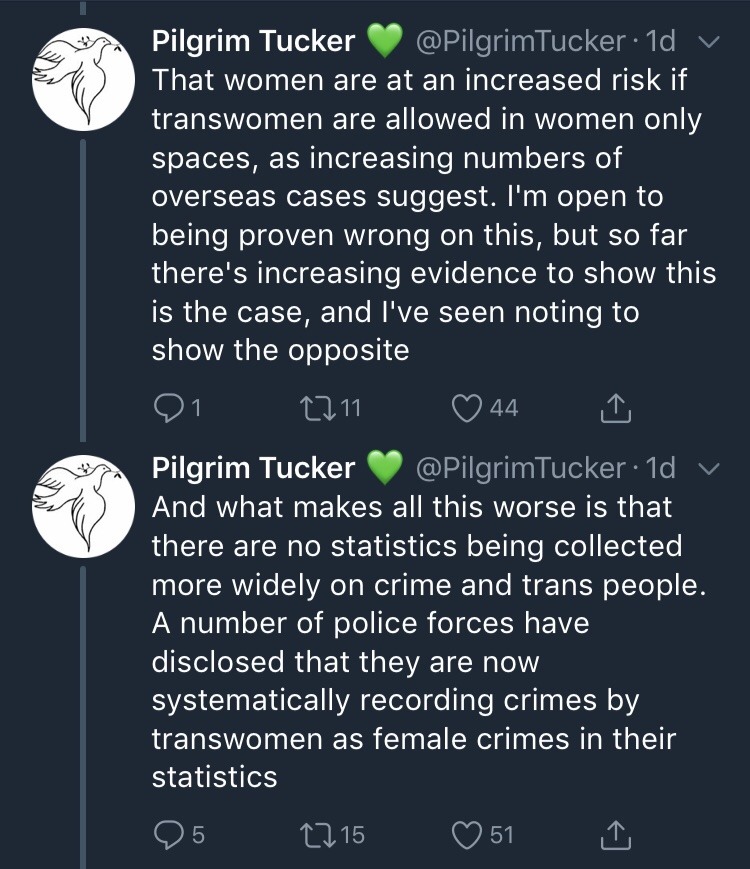Click the 1d timestamp on the second tweet
750x869 pixels.
coord(660,468)
